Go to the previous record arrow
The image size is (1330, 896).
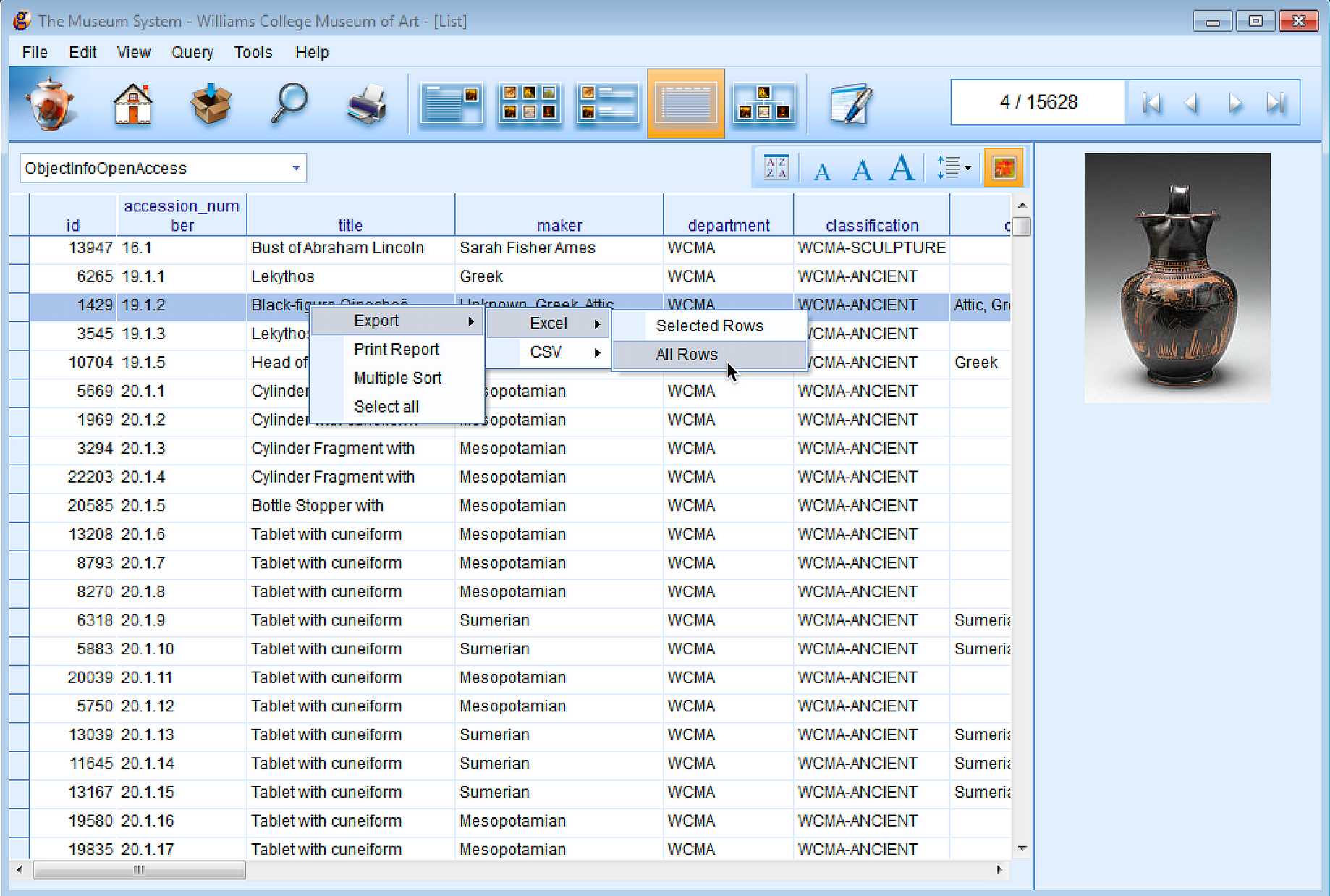tap(1192, 103)
